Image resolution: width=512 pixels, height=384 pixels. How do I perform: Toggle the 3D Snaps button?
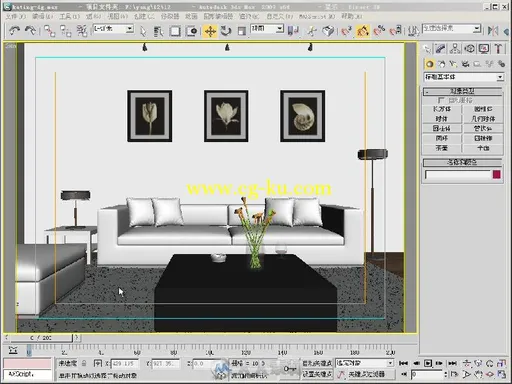pos(346,31)
